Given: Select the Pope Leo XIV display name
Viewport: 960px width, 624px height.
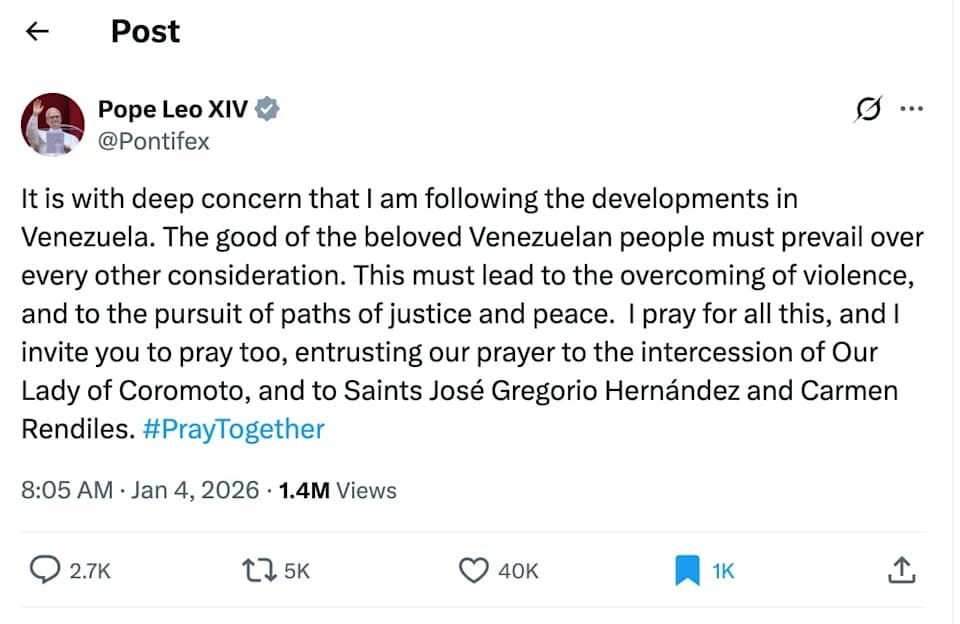Looking at the screenshot, I should click(x=170, y=109).
